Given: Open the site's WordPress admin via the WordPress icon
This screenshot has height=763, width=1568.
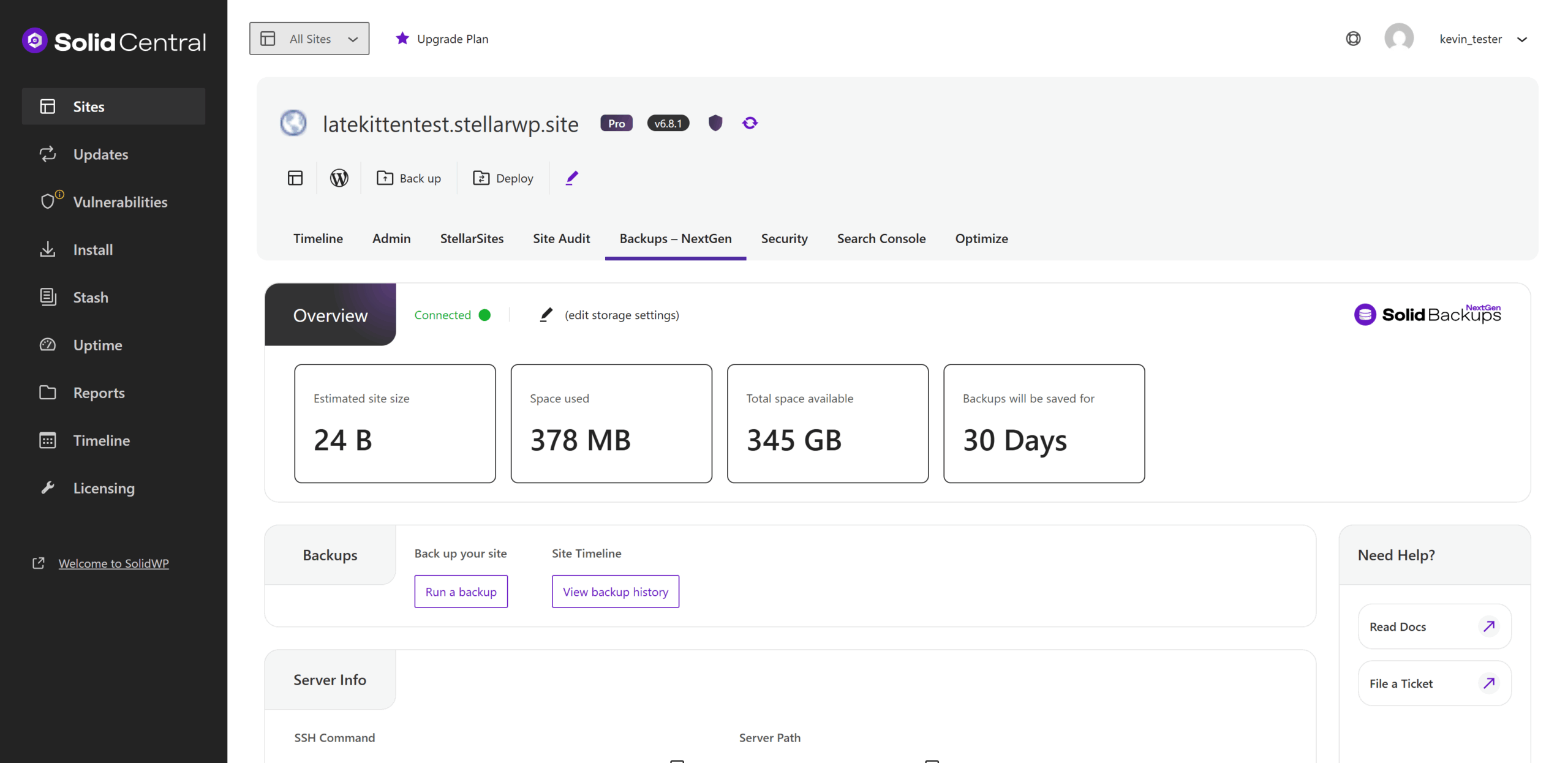Looking at the screenshot, I should (x=339, y=178).
